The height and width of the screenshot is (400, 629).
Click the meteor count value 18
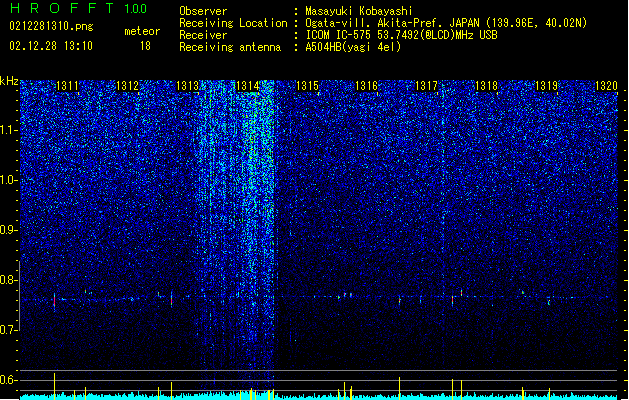tap(145, 46)
